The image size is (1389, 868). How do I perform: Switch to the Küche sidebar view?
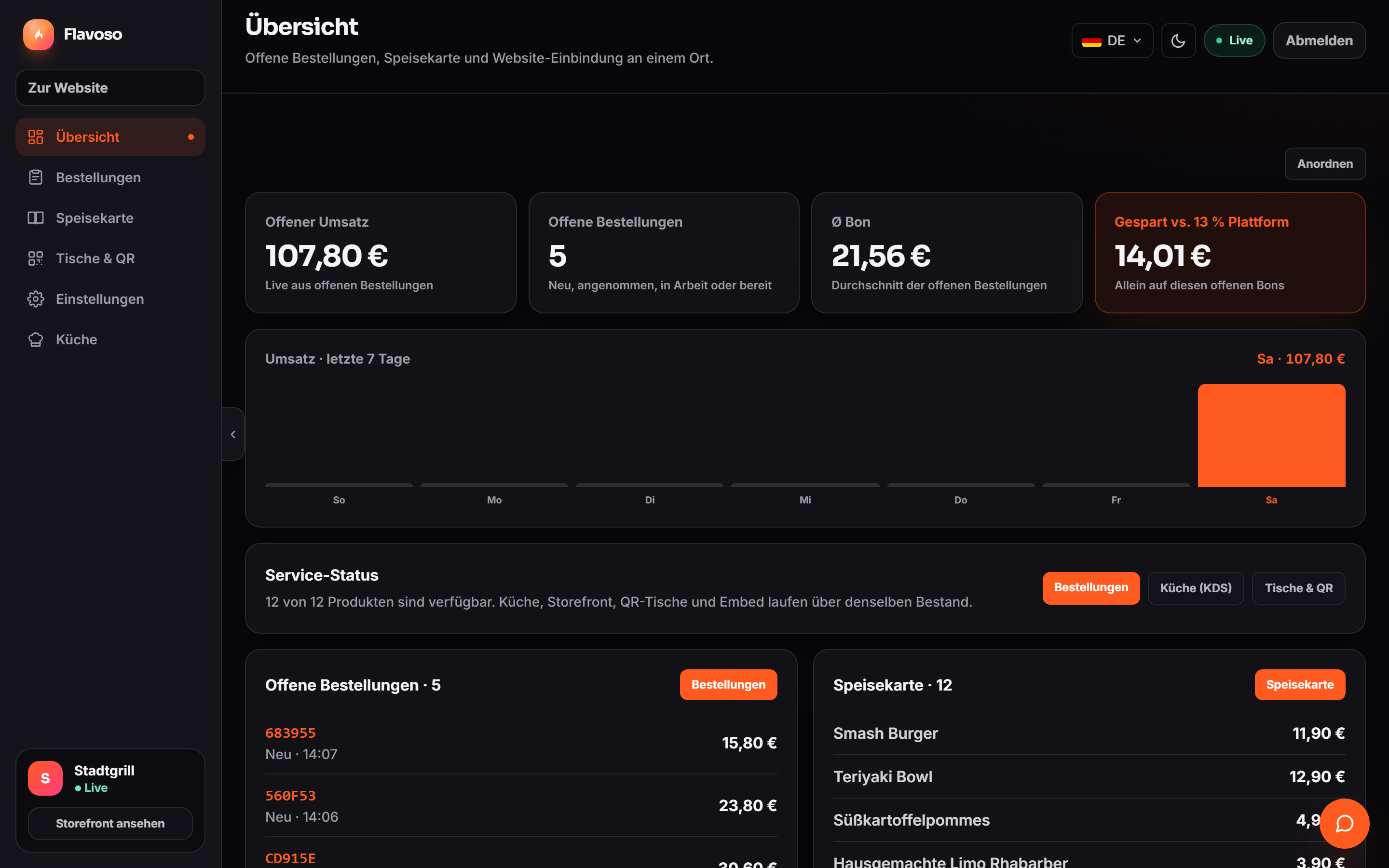coord(110,339)
